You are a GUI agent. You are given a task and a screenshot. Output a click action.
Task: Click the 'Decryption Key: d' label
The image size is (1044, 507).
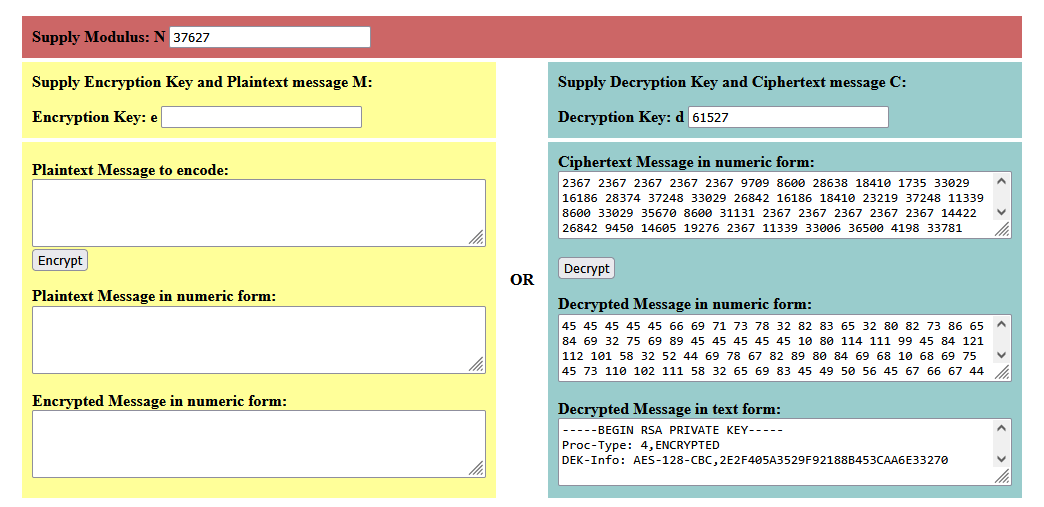(x=621, y=117)
